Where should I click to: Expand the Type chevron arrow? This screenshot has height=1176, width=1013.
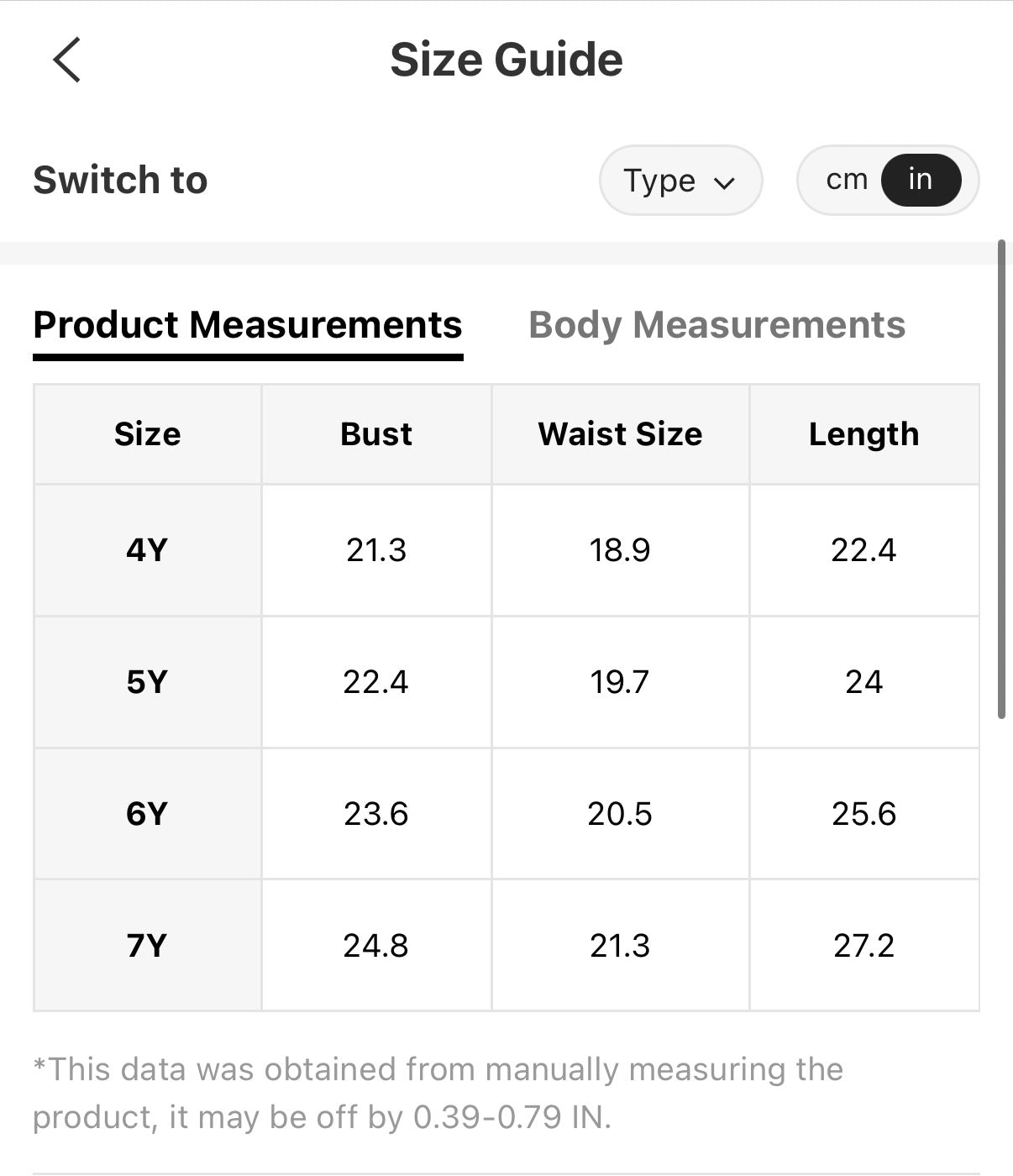pyautogui.click(x=724, y=182)
